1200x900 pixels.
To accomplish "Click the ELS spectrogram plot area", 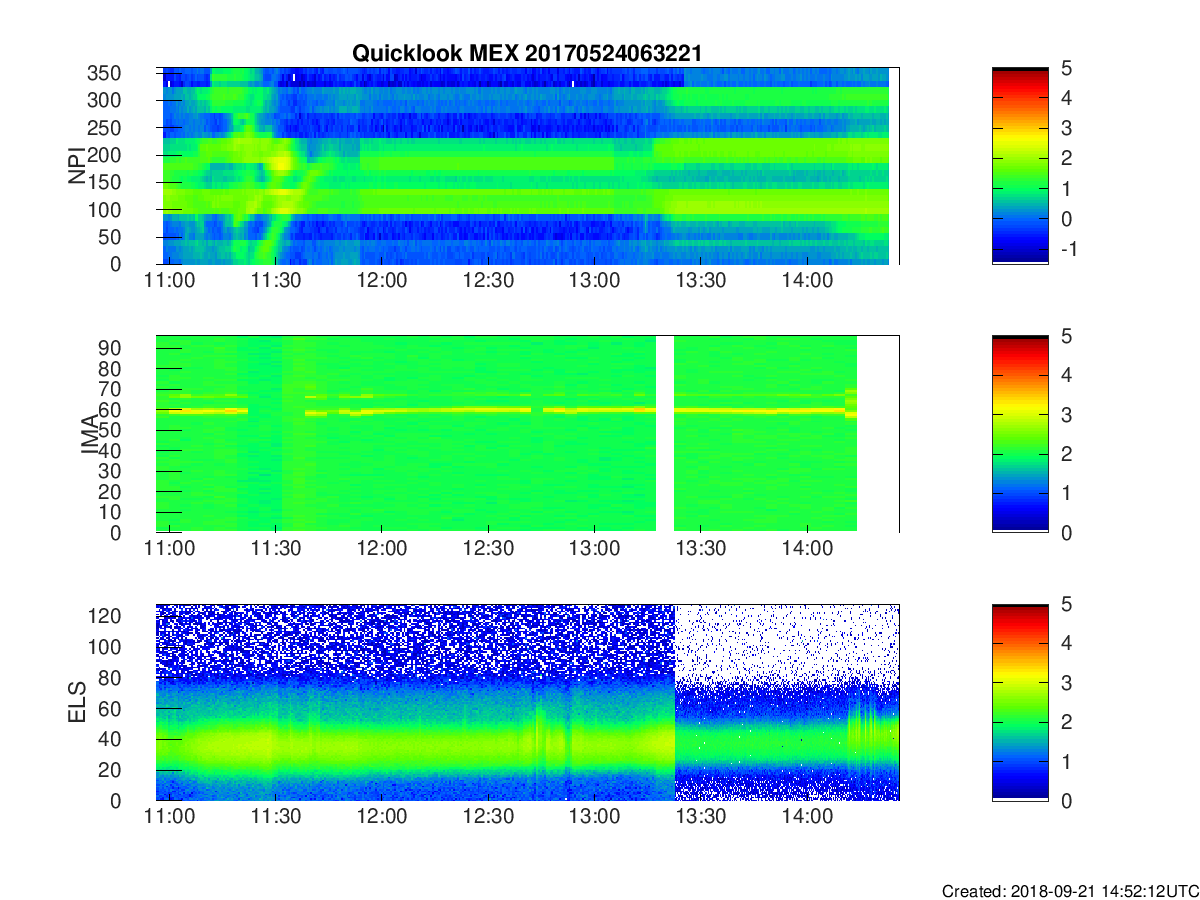I will (x=528, y=702).
